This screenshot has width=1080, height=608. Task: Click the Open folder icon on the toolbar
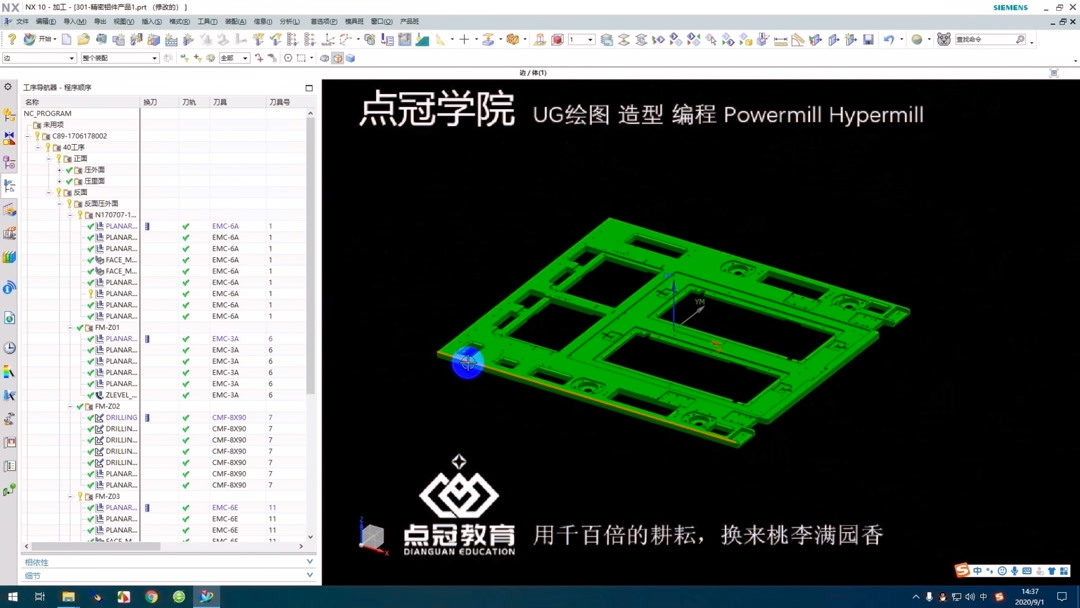[x=83, y=41]
